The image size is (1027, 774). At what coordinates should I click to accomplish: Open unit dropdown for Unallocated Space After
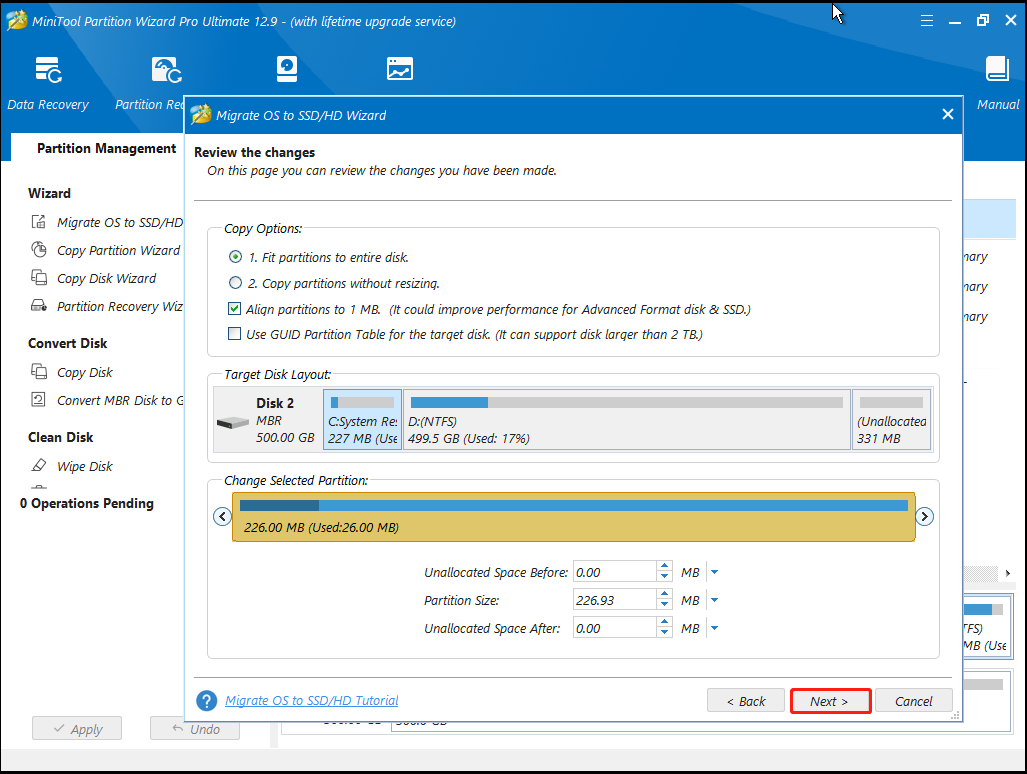tap(715, 628)
